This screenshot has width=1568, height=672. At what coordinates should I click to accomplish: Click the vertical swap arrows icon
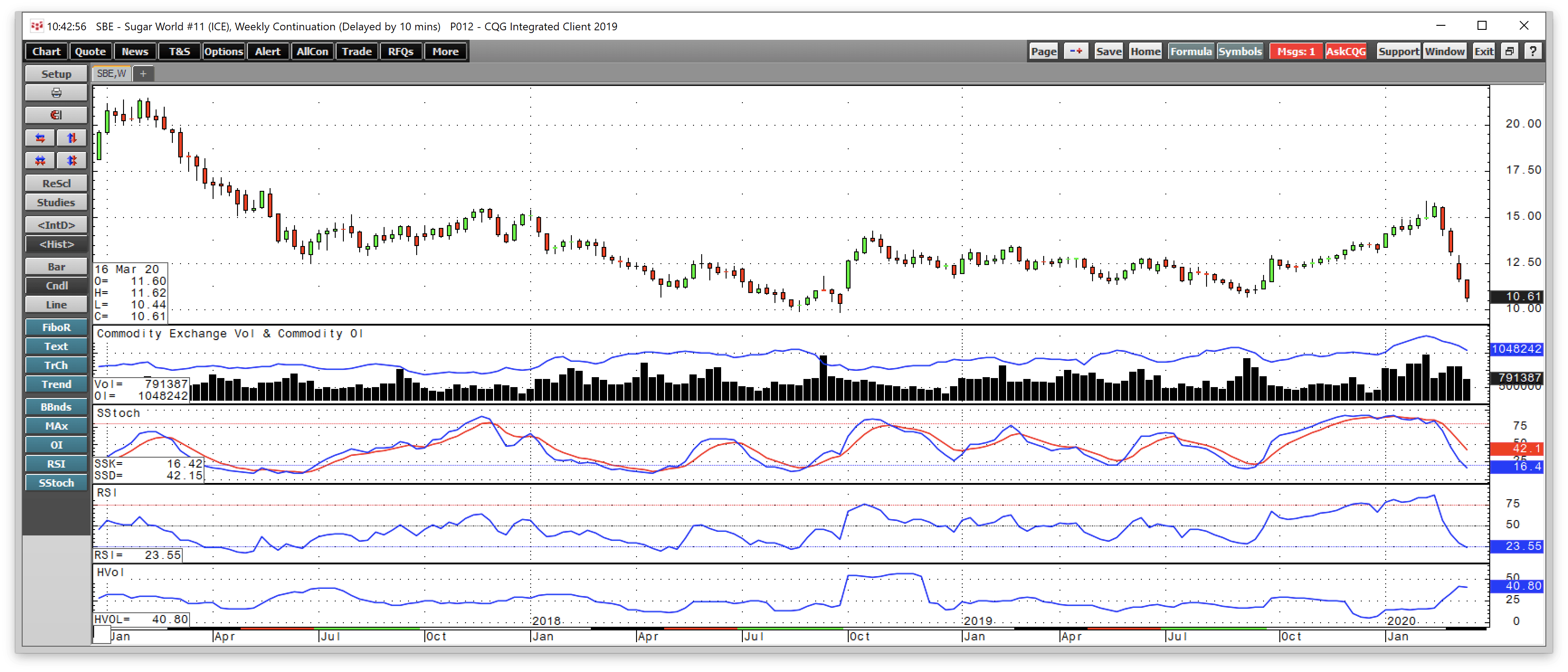pos(72,138)
